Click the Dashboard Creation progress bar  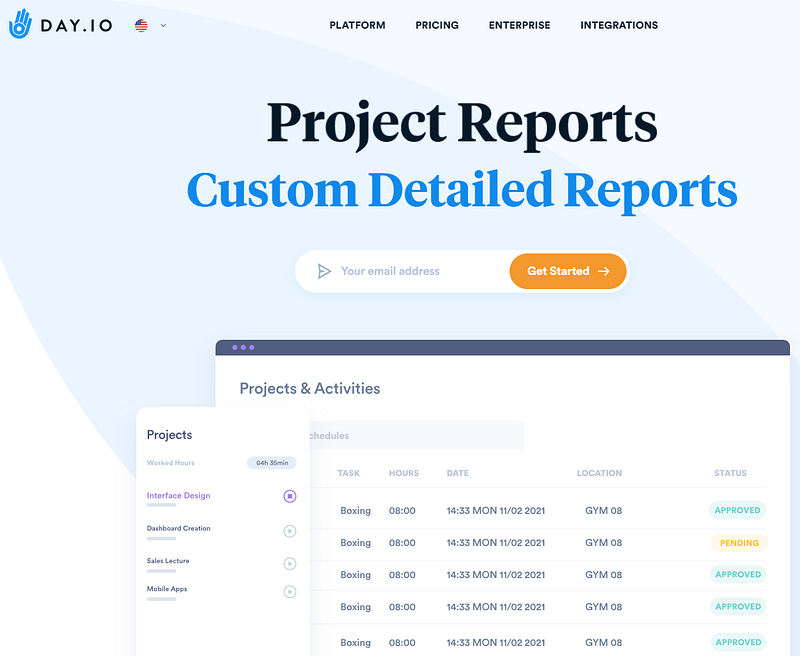point(161,538)
